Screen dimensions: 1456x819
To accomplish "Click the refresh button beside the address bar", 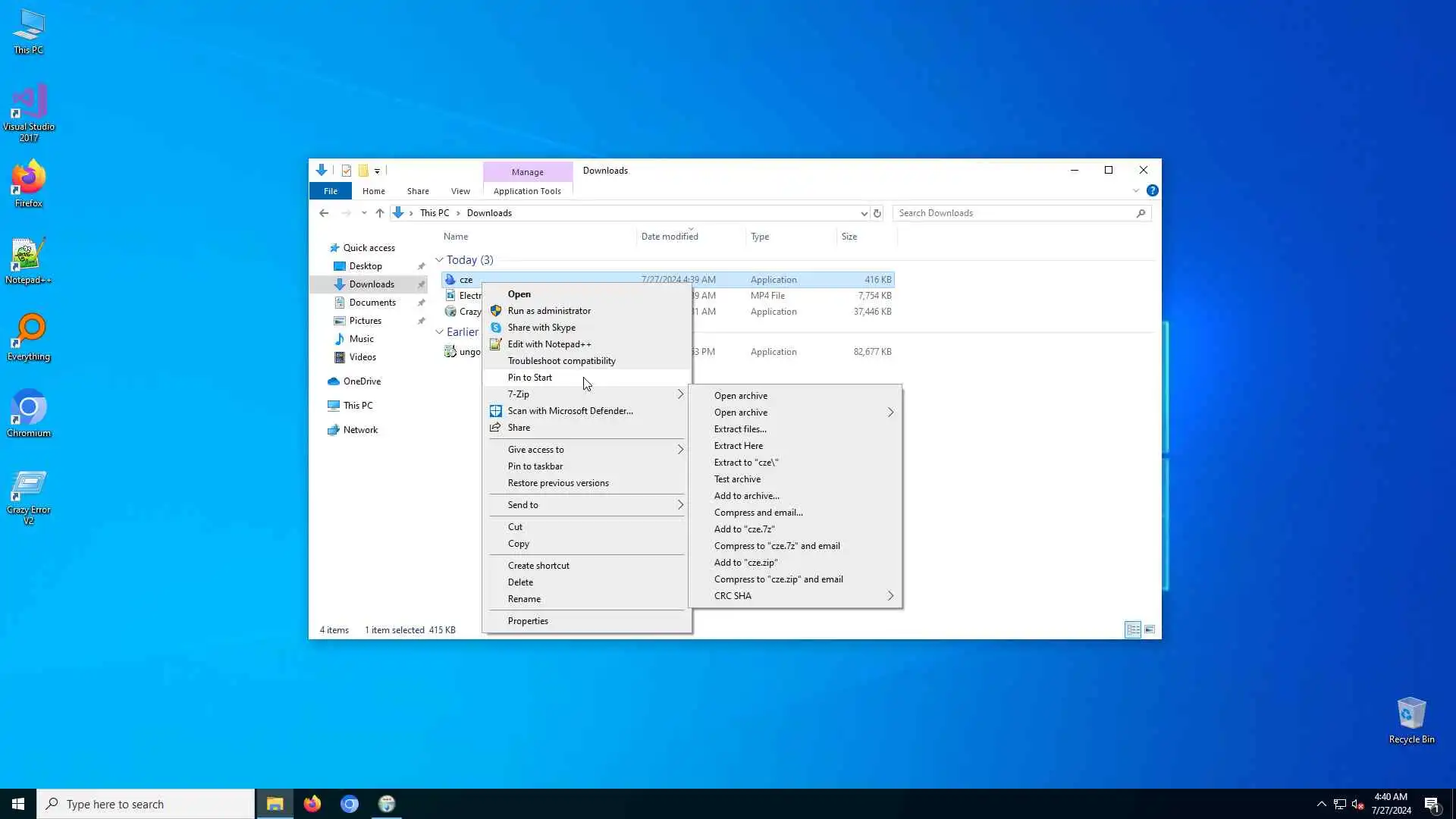I will coord(877,213).
